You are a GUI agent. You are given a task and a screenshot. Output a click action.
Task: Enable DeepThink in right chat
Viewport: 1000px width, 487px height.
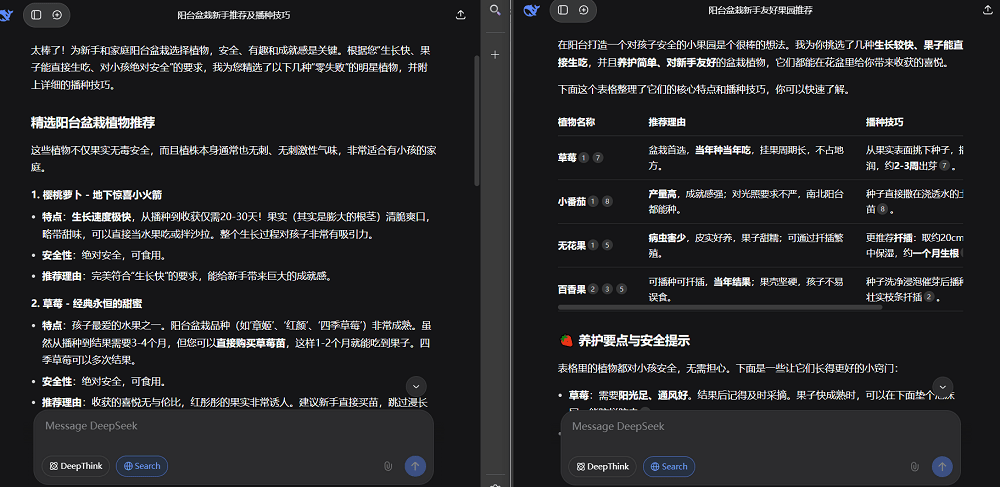603,466
